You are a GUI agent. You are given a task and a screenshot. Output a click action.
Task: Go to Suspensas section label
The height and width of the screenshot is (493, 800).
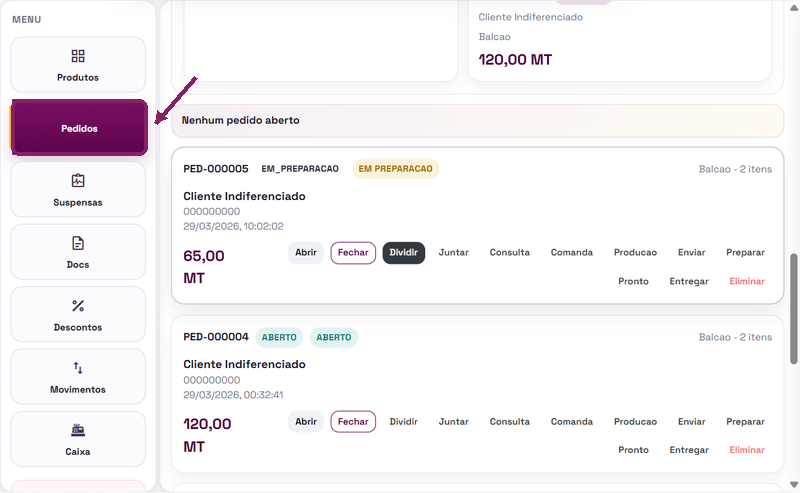click(78, 203)
